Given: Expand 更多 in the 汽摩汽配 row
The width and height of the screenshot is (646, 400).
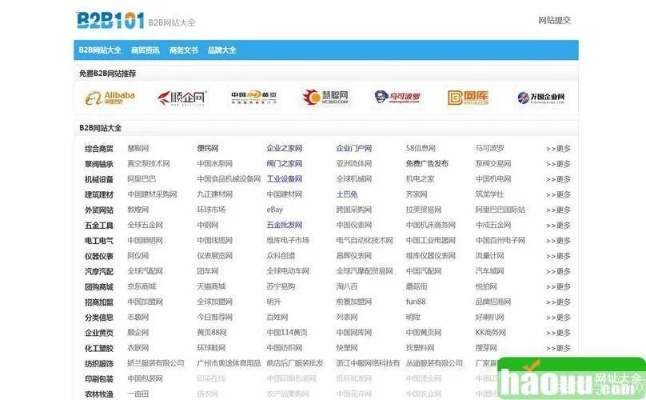Looking at the screenshot, I should [x=558, y=271].
